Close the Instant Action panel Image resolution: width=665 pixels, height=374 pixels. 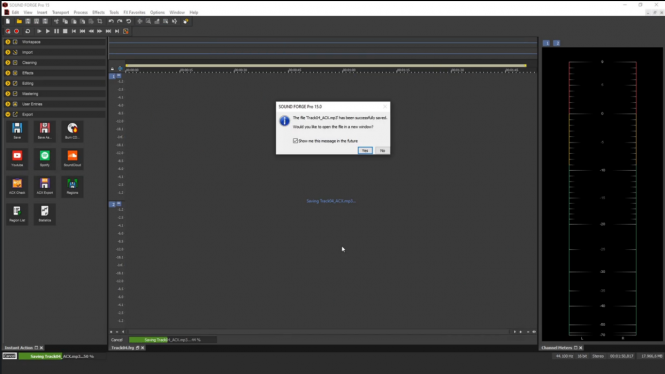42,348
